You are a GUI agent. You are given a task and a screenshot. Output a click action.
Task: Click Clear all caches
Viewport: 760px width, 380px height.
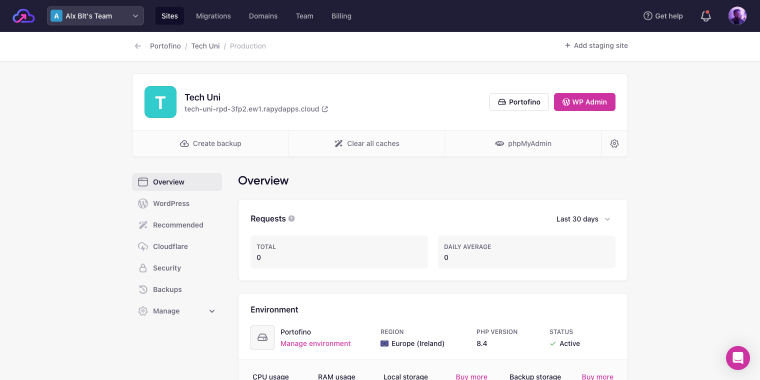click(366, 143)
